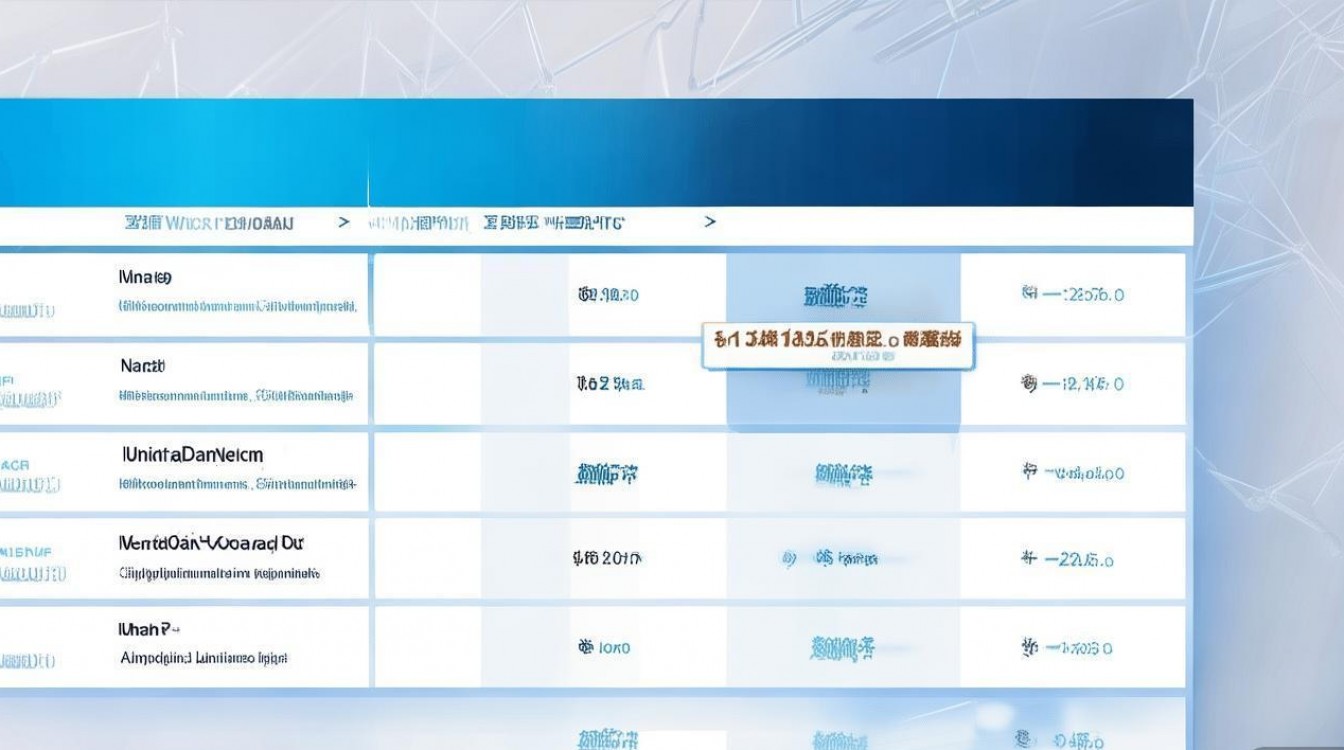Screen dimensions: 1344x750
Task: Click the "−2,146 0" value cell
Action: point(1072,383)
